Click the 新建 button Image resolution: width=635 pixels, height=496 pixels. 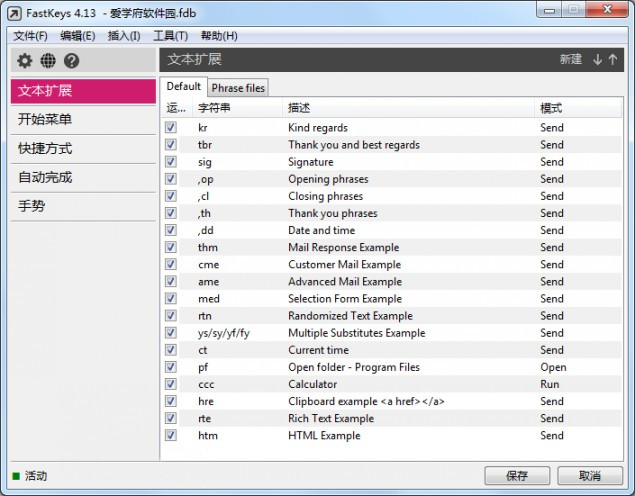(571, 60)
